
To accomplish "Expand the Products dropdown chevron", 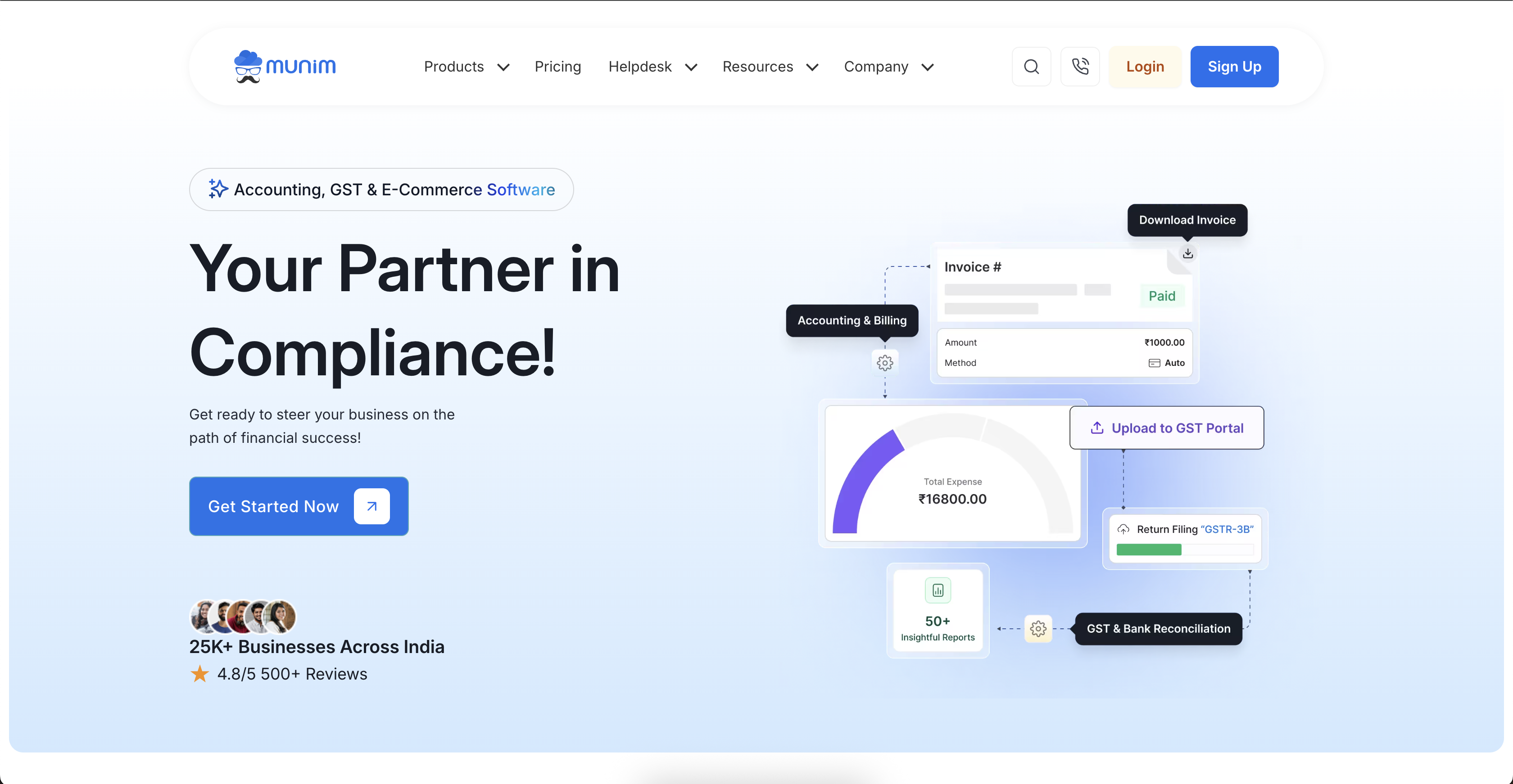I will pos(503,68).
